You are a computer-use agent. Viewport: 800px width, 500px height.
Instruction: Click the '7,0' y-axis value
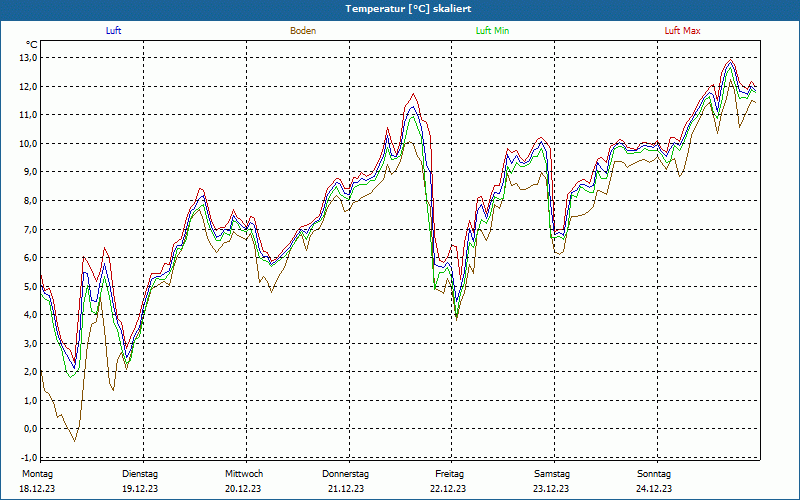click(31, 229)
